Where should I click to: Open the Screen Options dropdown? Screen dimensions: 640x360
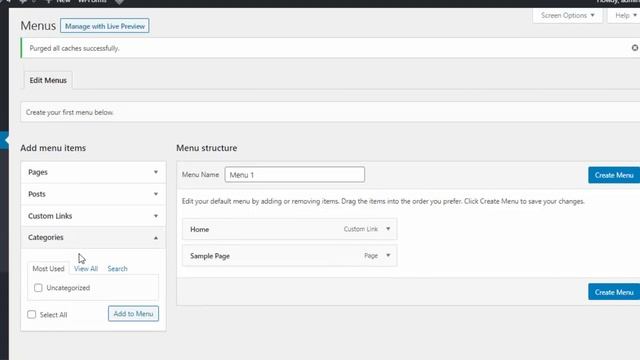click(567, 16)
